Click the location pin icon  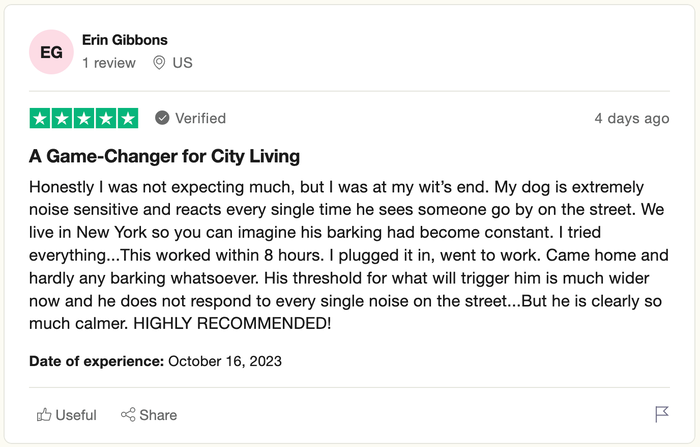(x=159, y=63)
